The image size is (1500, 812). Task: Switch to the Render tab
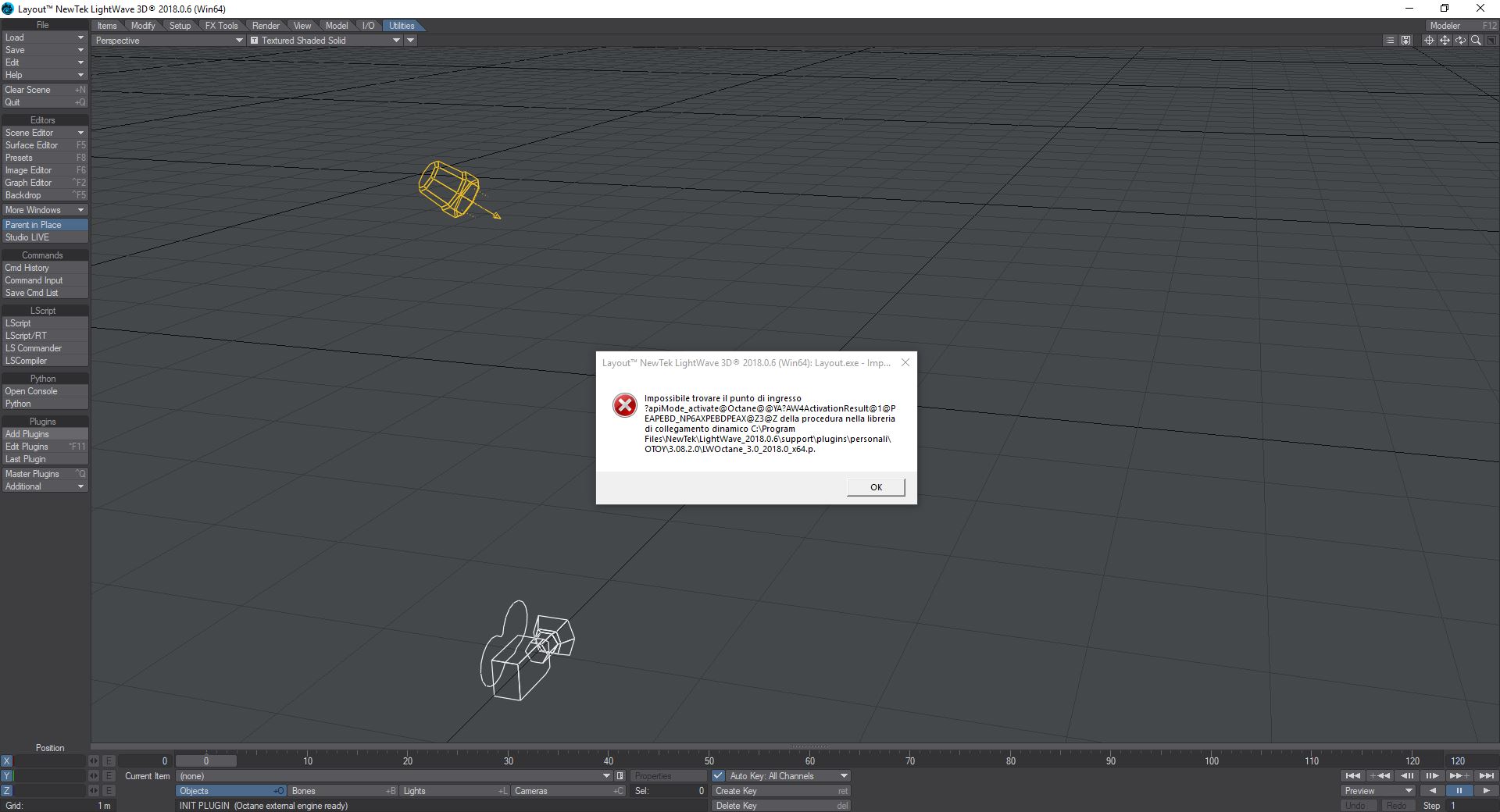[266, 26]
